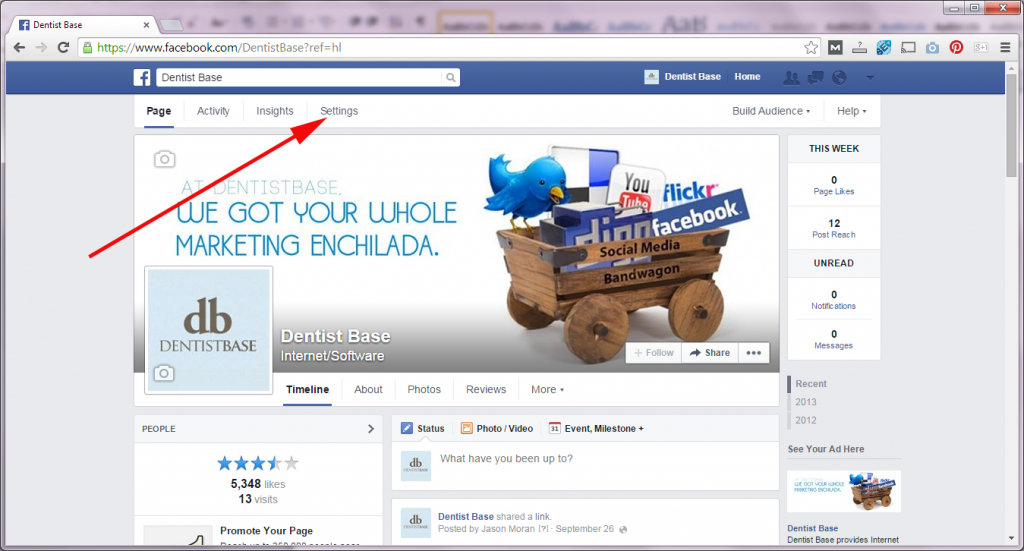The width and height of the screenshot is (1024, 551).
Task: Open friend requests icon
Action: click(791, 77)
